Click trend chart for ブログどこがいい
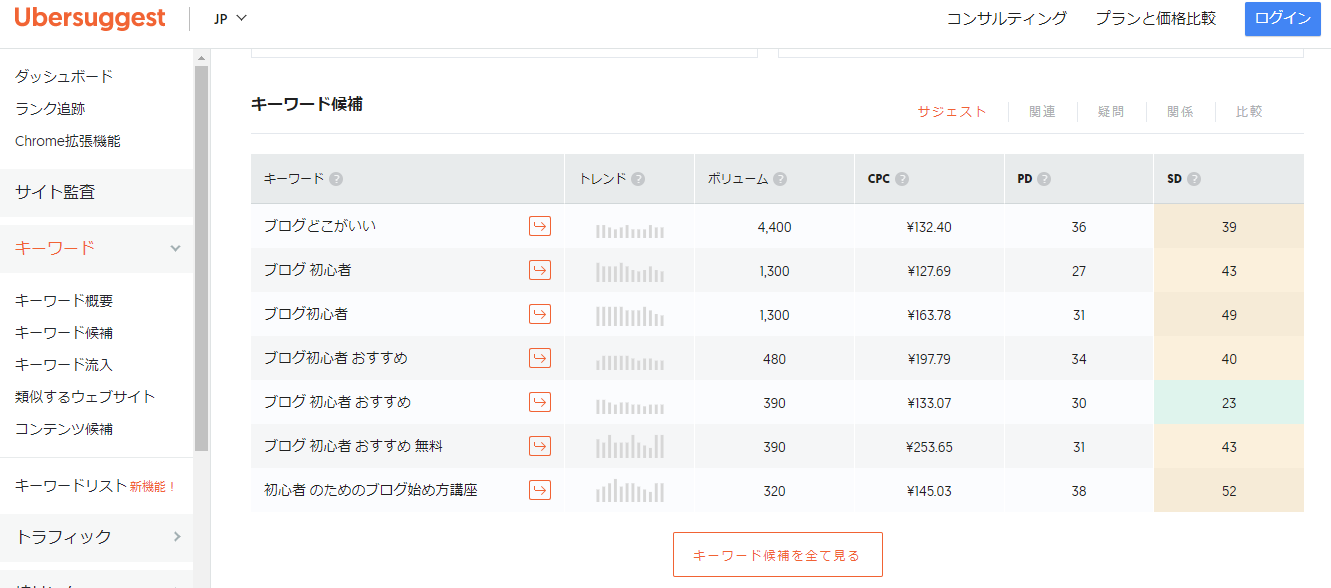1331x588 pixels. click(630, 230)
